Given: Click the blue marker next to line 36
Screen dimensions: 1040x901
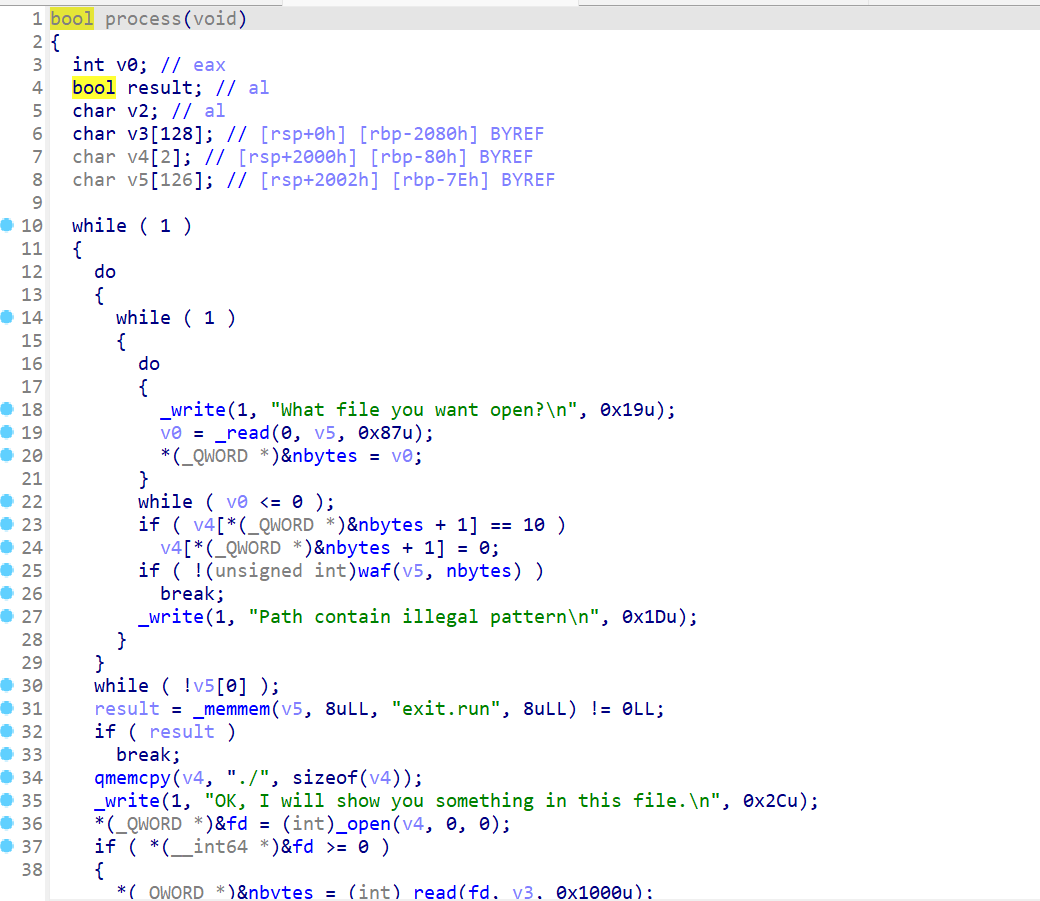Looking at the screenshot, I should (8, 823).
